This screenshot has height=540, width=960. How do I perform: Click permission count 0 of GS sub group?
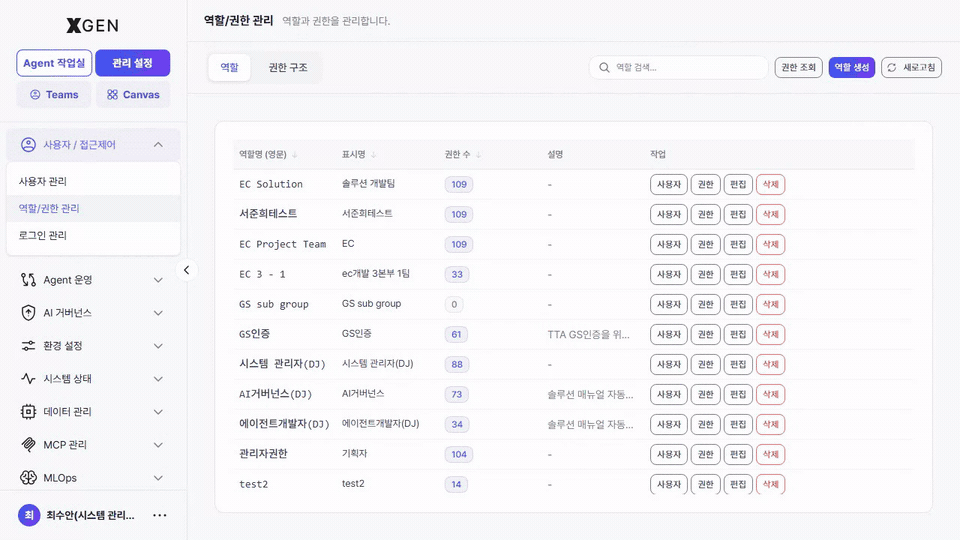tap(454, 304)
